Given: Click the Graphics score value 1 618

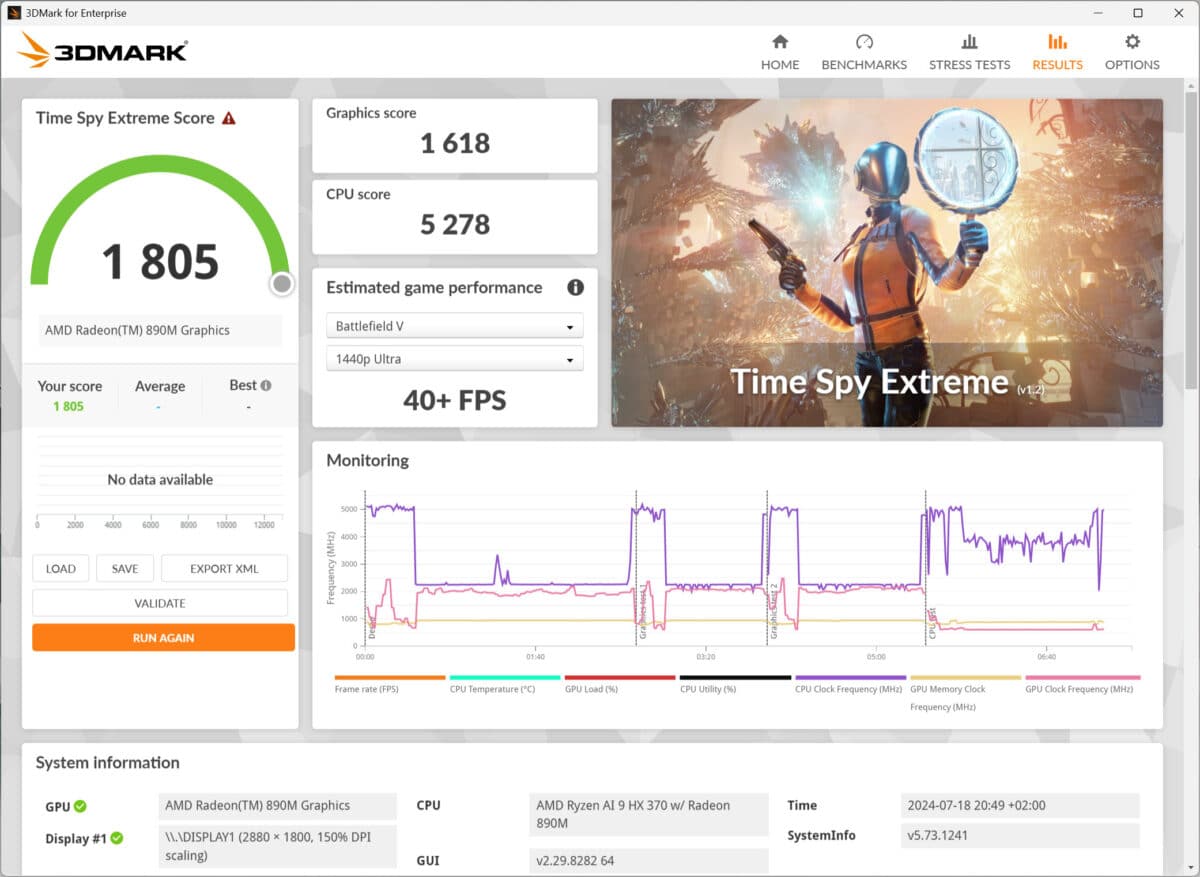Looking at the screenshot, I should (455, 143).
